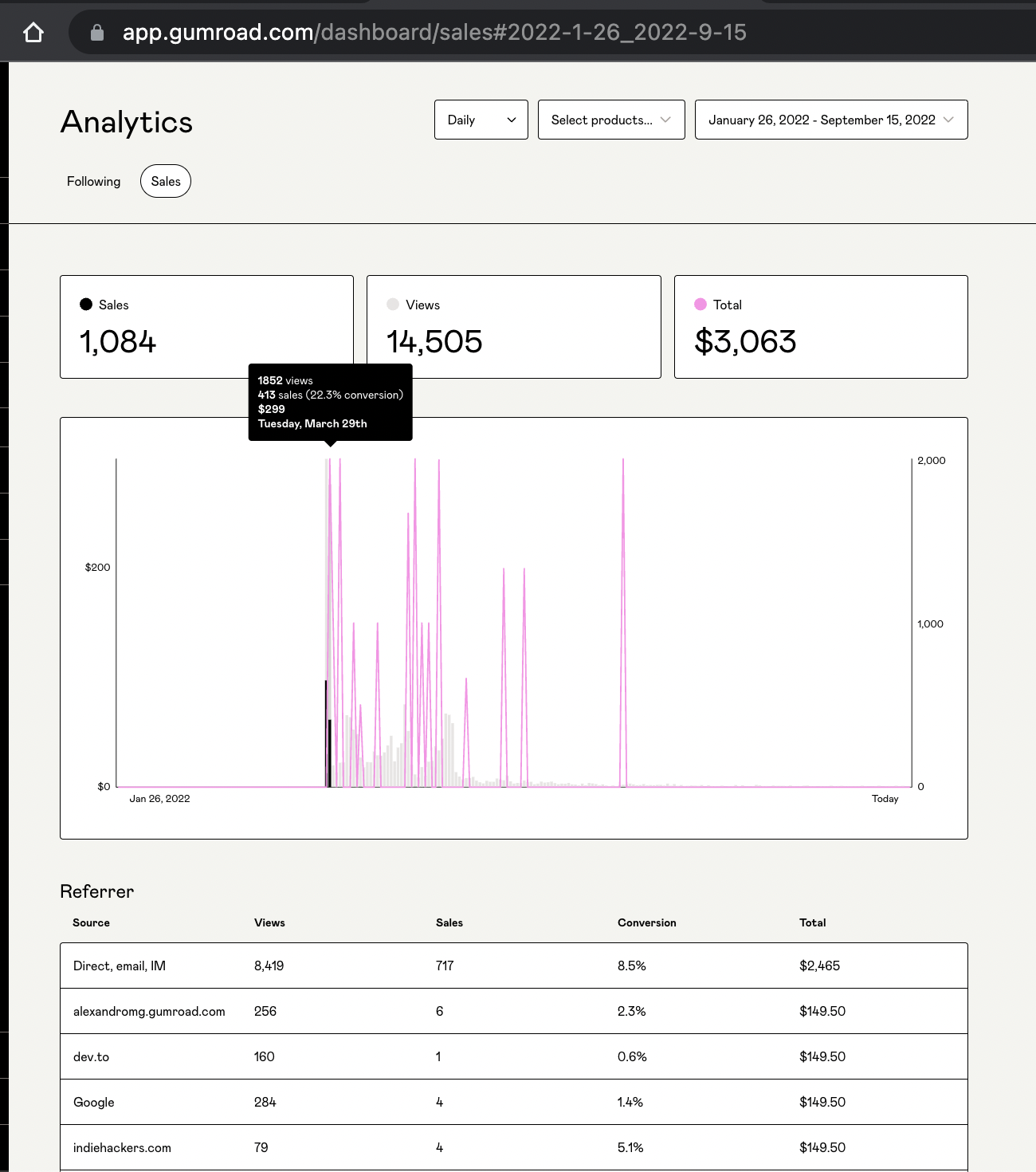1036x1172 pixels.
Task: Click the indiehackers.com referrer source
Action: pos(122,1147)
